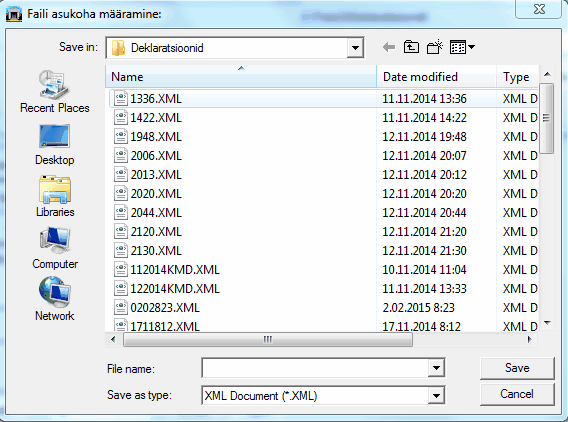Go back using the arrow icon
This screenshot has height=422, width=568.
[389, 47]
